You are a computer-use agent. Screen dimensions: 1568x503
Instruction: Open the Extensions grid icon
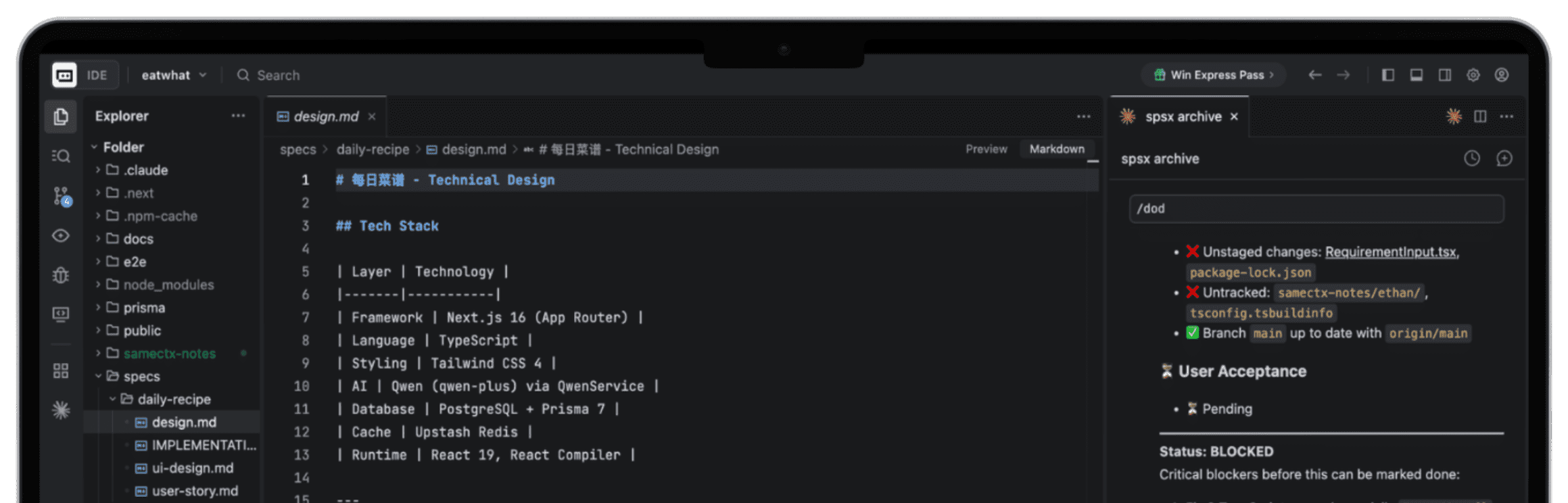tap(61, 370)
